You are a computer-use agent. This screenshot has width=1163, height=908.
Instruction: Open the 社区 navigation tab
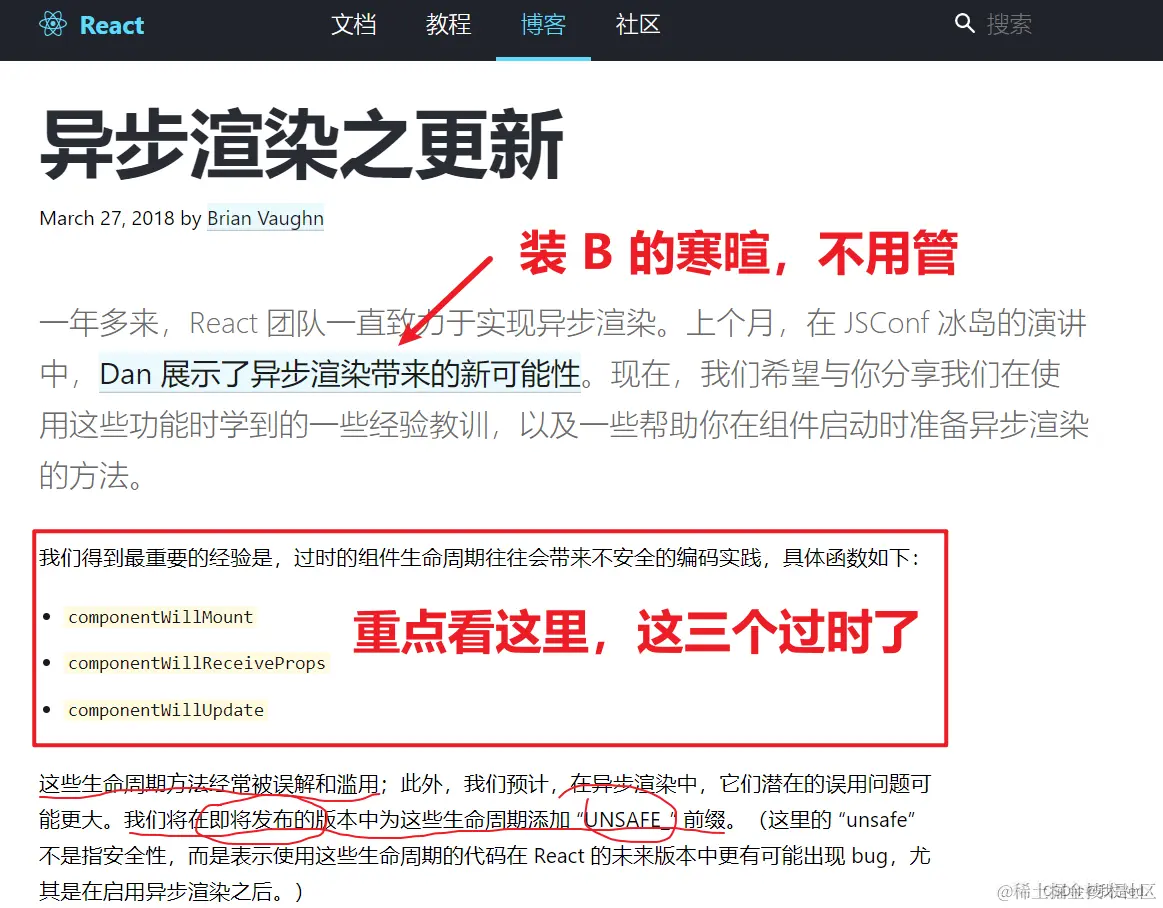[x=637, y=25]
